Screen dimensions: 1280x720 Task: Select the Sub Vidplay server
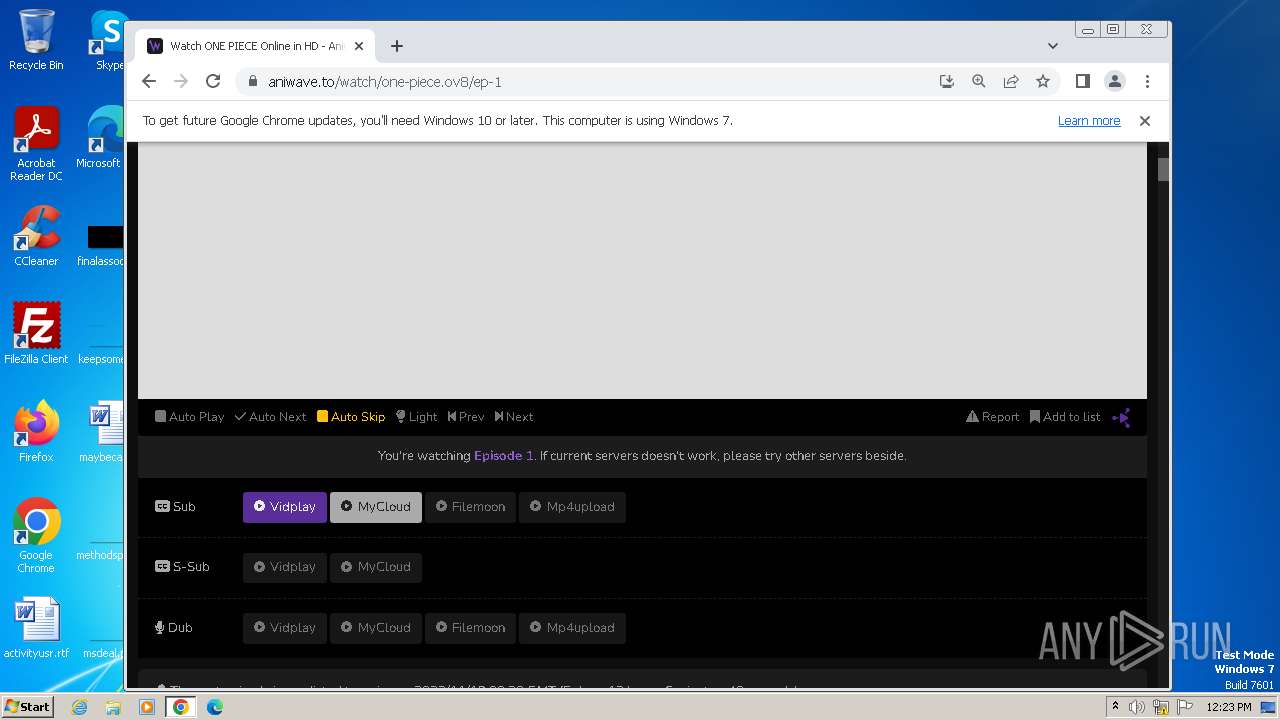(285, 507)
